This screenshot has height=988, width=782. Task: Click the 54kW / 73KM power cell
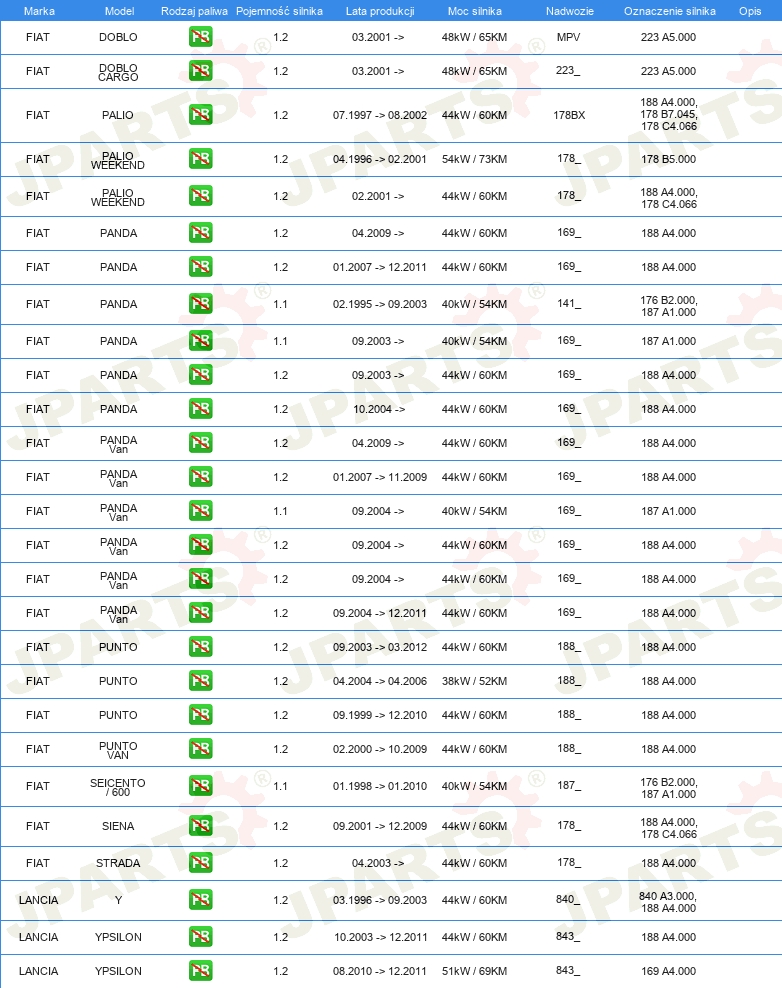coord(474,159)
